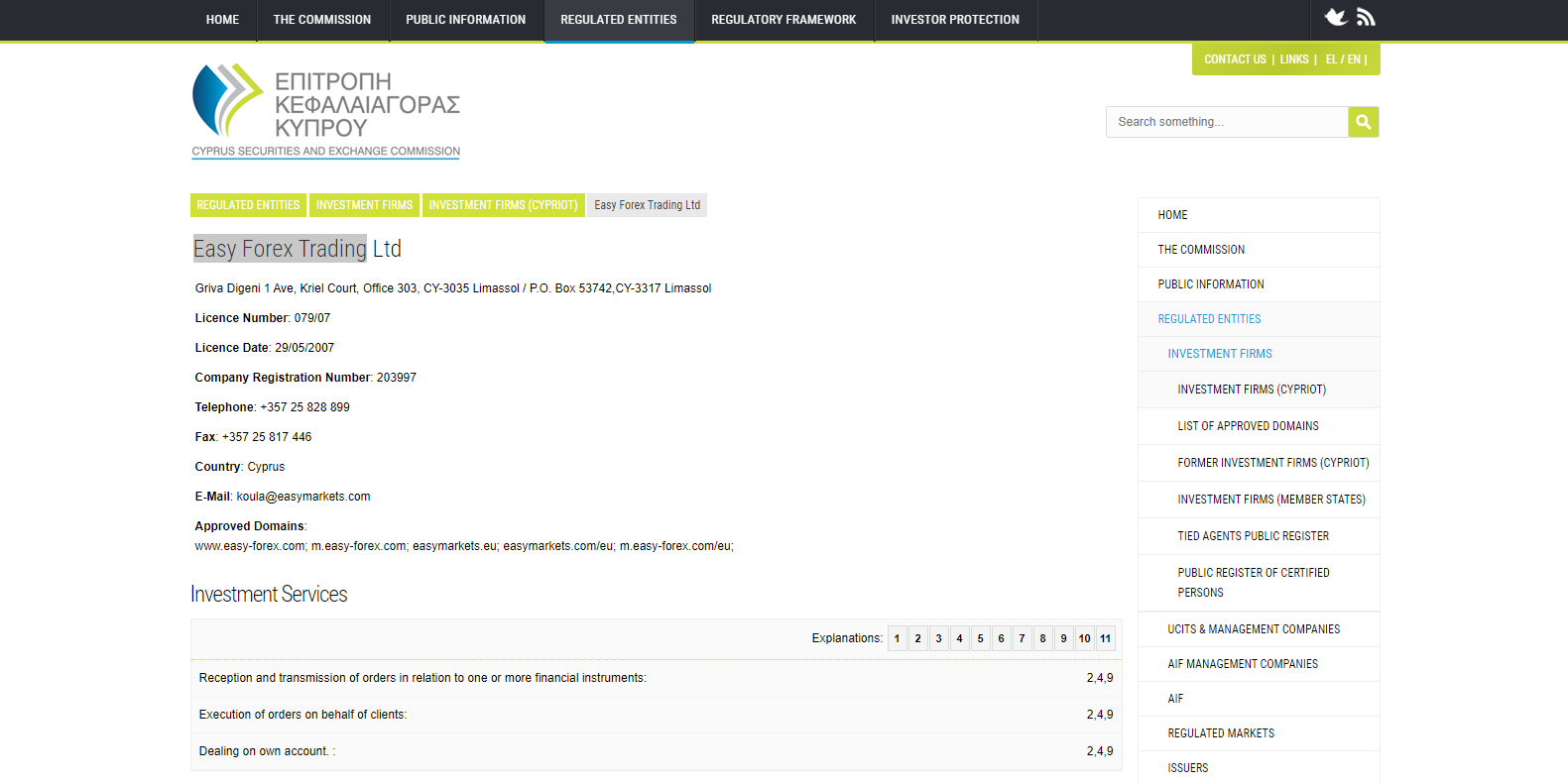Select Regulated Entities top menu
The image size is (1568, 784).
coord(619,20)
